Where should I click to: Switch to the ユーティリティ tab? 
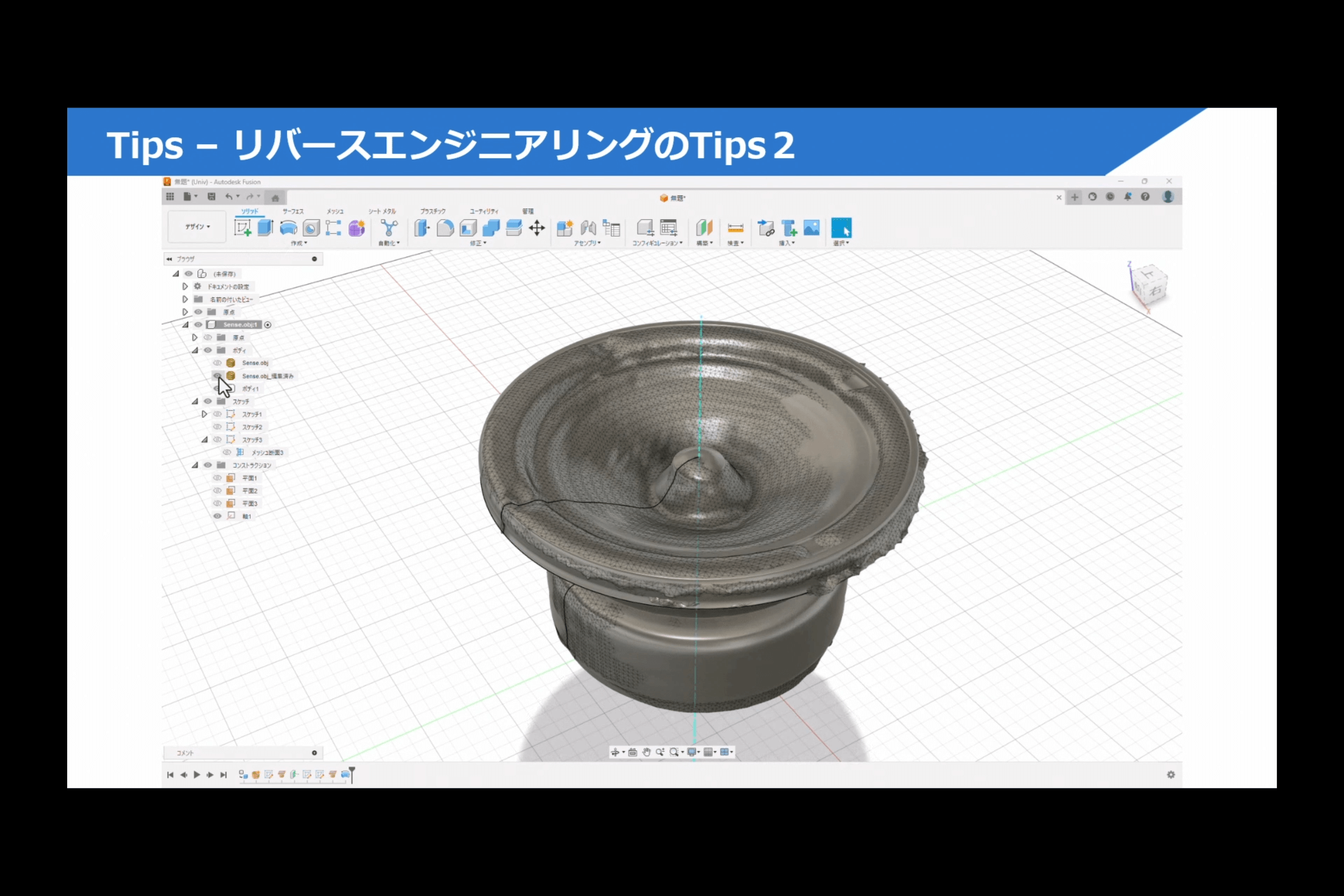point(484,211)
